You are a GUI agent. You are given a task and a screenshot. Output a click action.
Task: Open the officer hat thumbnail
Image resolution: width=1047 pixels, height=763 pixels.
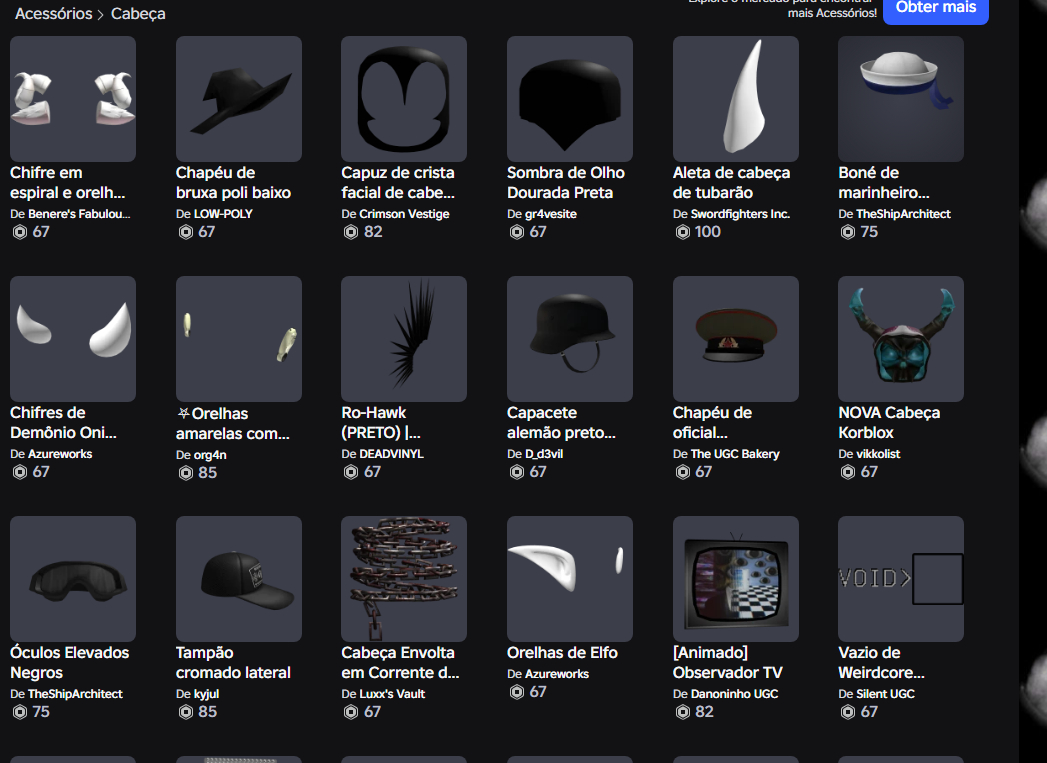click(736, 339)
